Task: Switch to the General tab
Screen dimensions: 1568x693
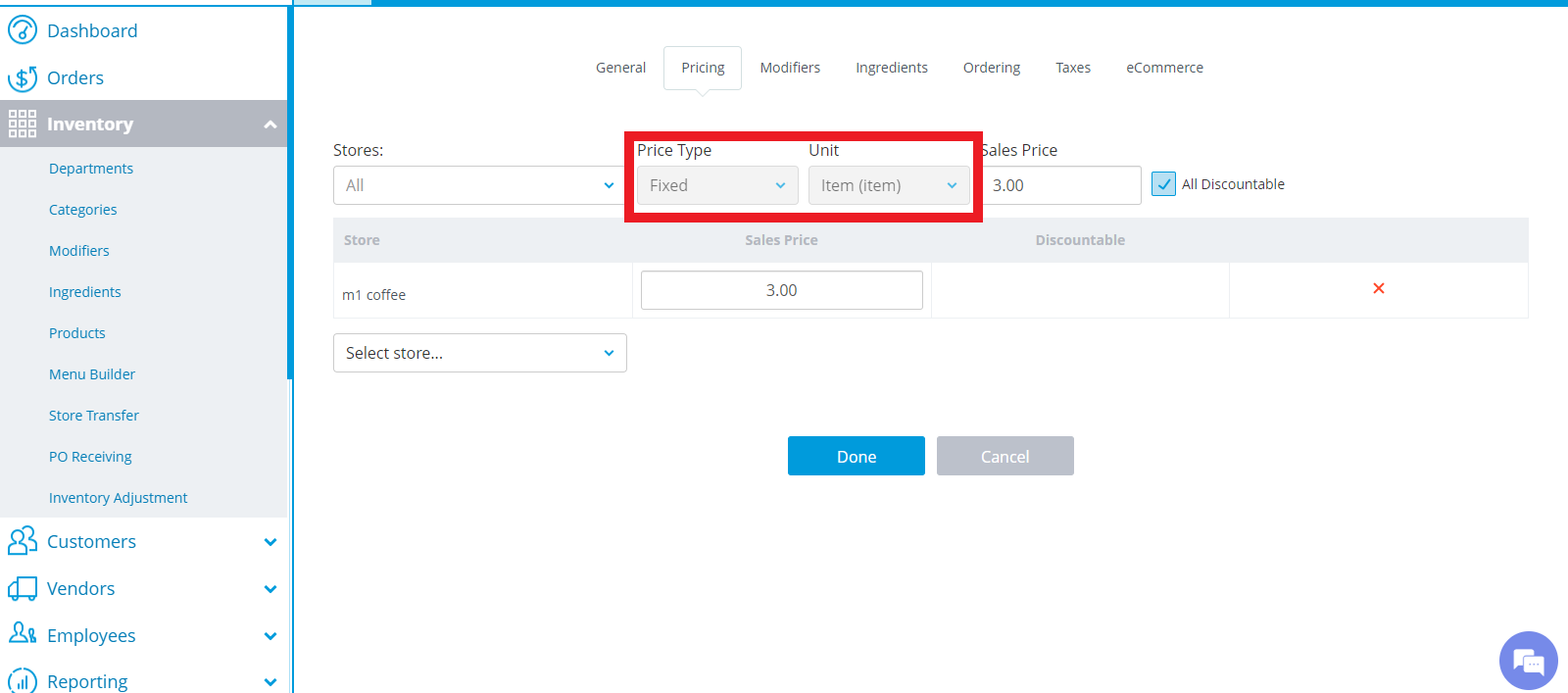Action: click(x=620, y=68)
